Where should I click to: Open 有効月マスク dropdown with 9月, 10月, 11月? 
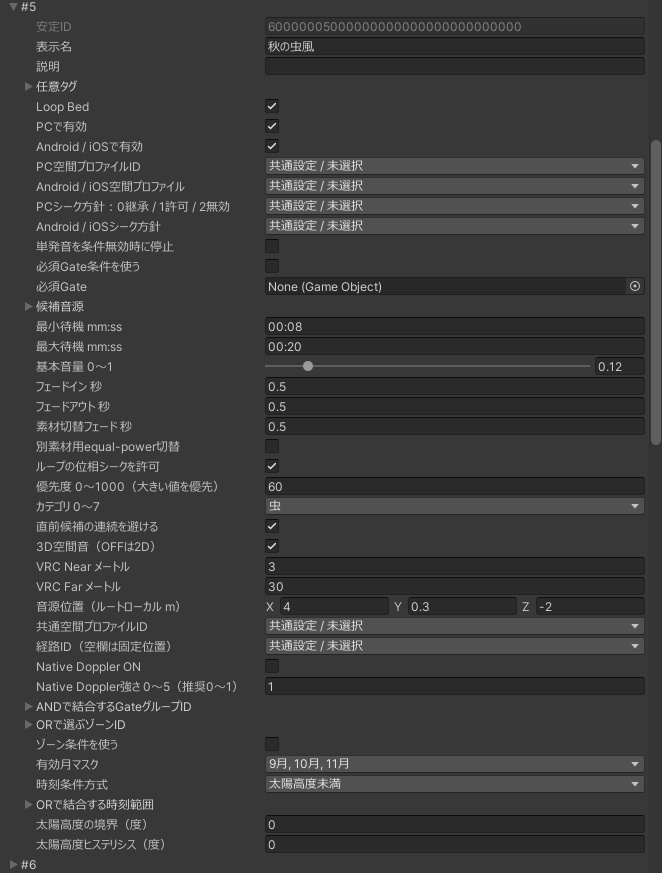coord(454,764)
